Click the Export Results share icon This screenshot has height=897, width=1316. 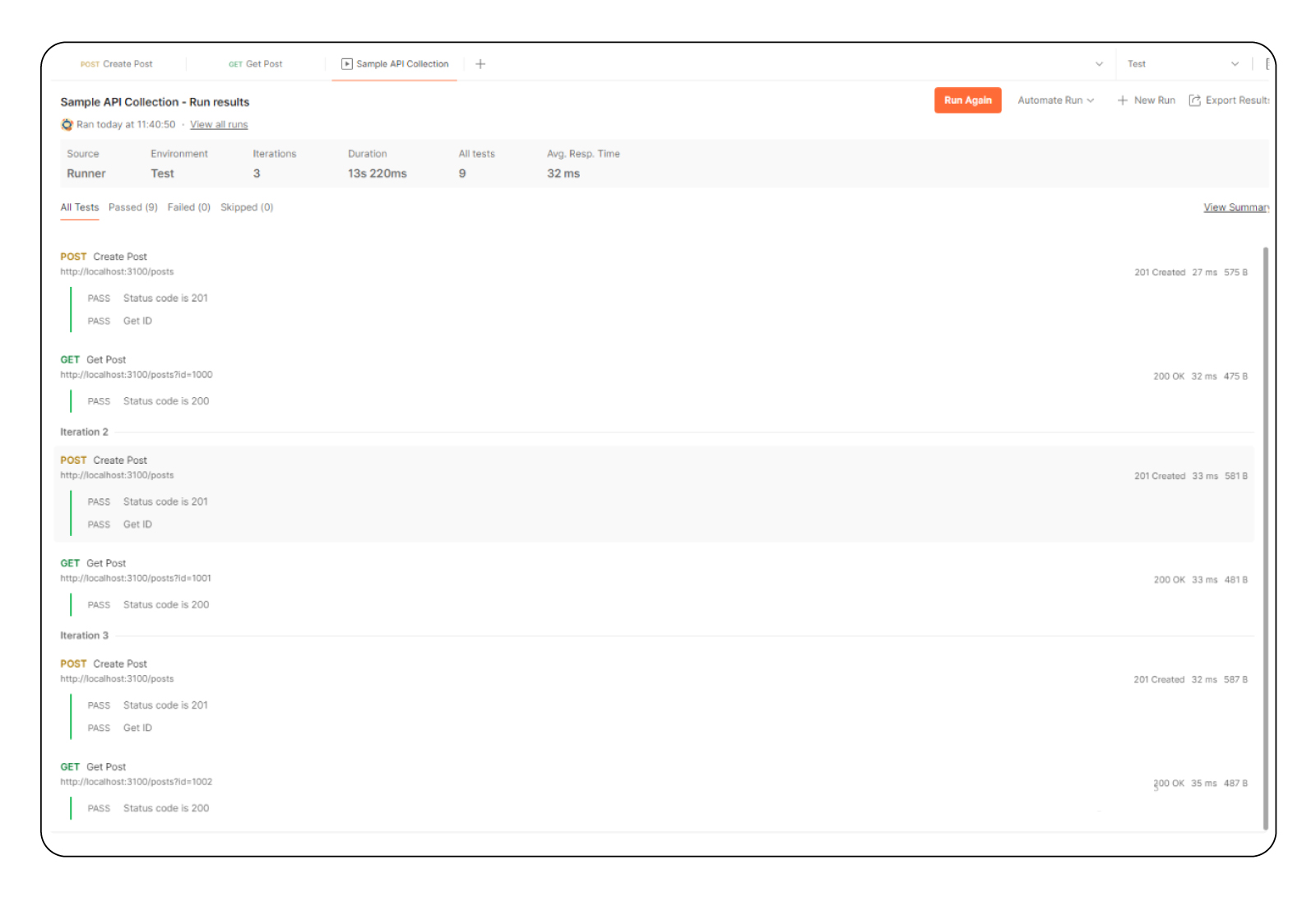tap(1194, 99)
